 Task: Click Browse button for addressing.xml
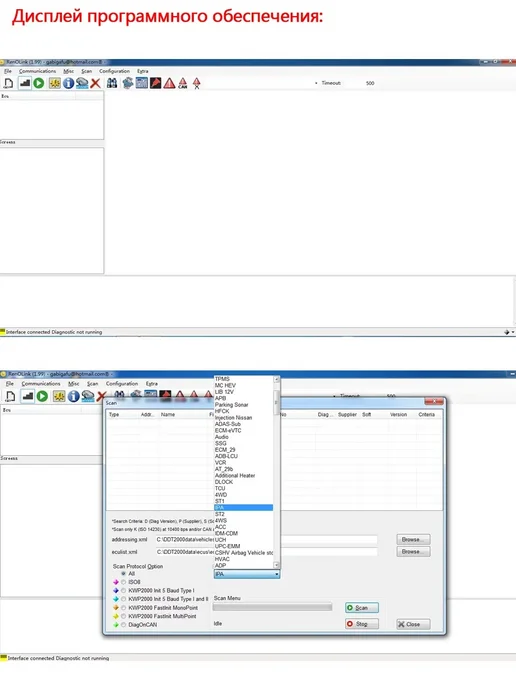413,539
